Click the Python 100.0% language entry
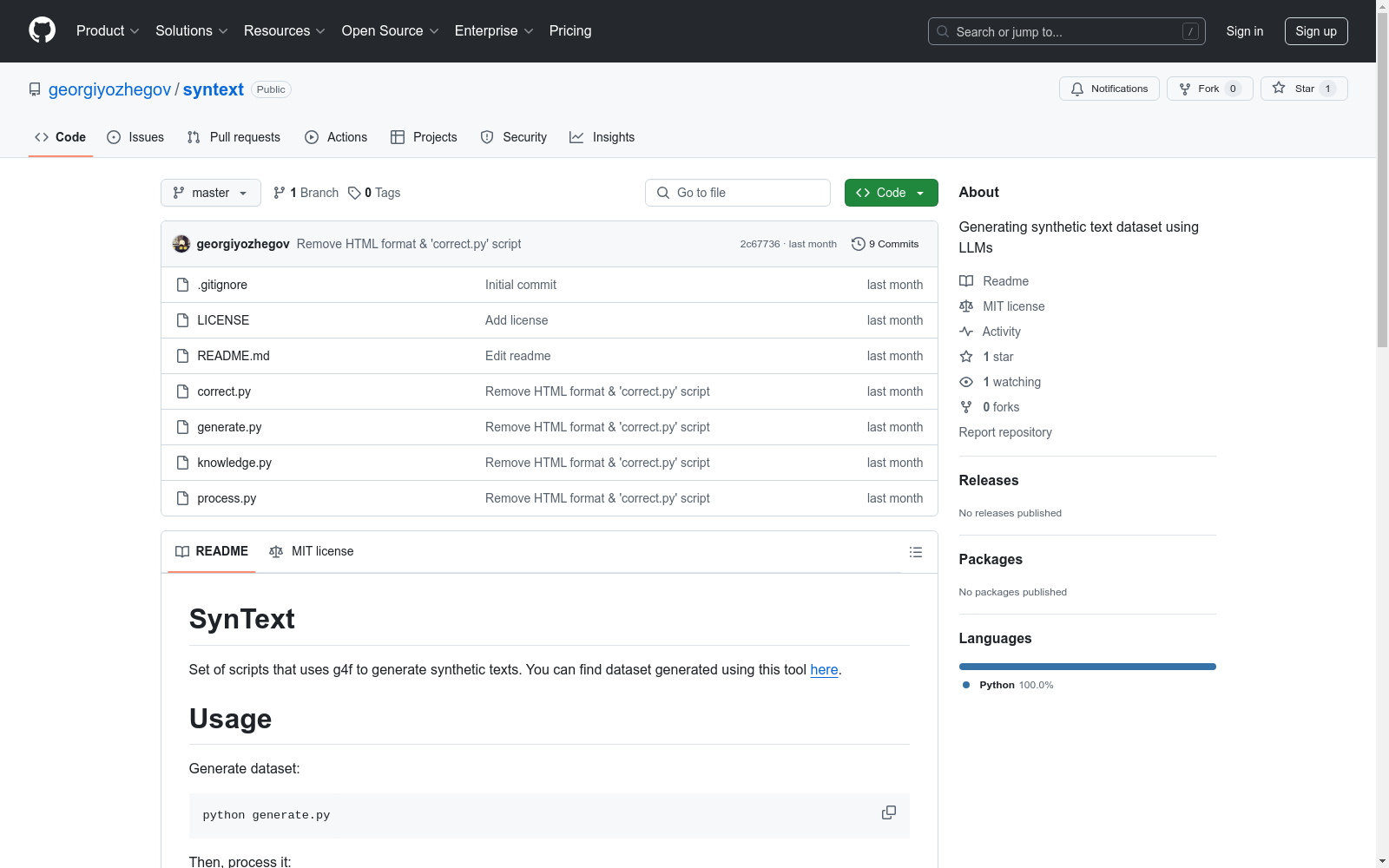This screenshot has height=868, width=1389. (1009, 685)
